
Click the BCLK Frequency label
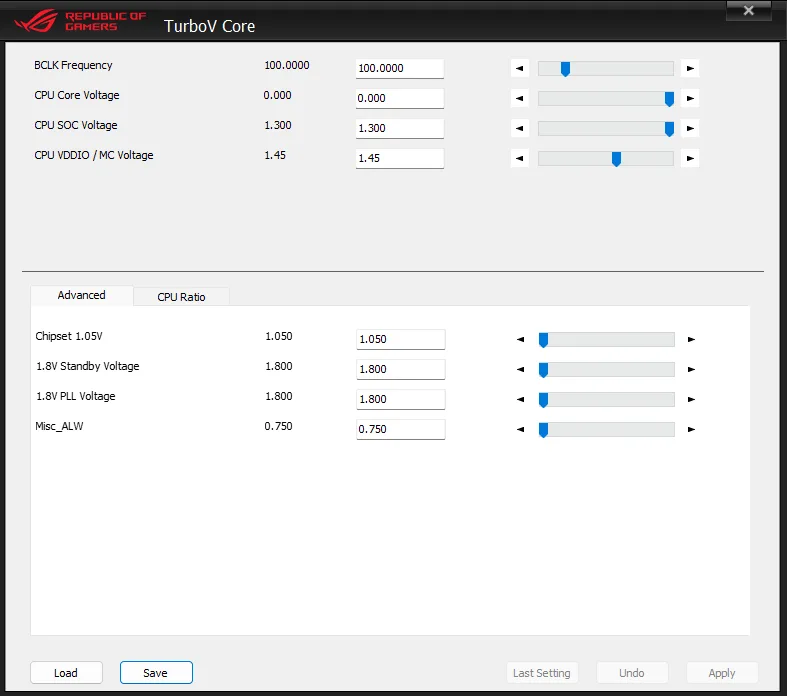pos(73,65)
